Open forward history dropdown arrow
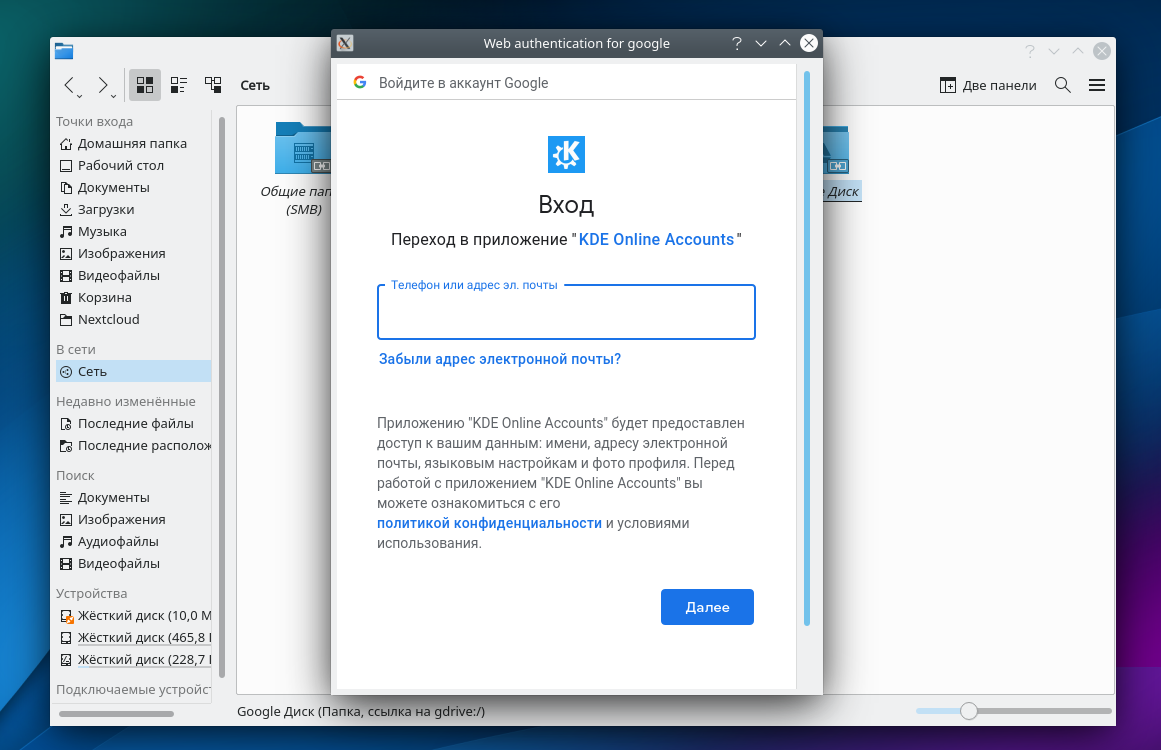This screenshot has width=1161, height=750. point(113,96)
